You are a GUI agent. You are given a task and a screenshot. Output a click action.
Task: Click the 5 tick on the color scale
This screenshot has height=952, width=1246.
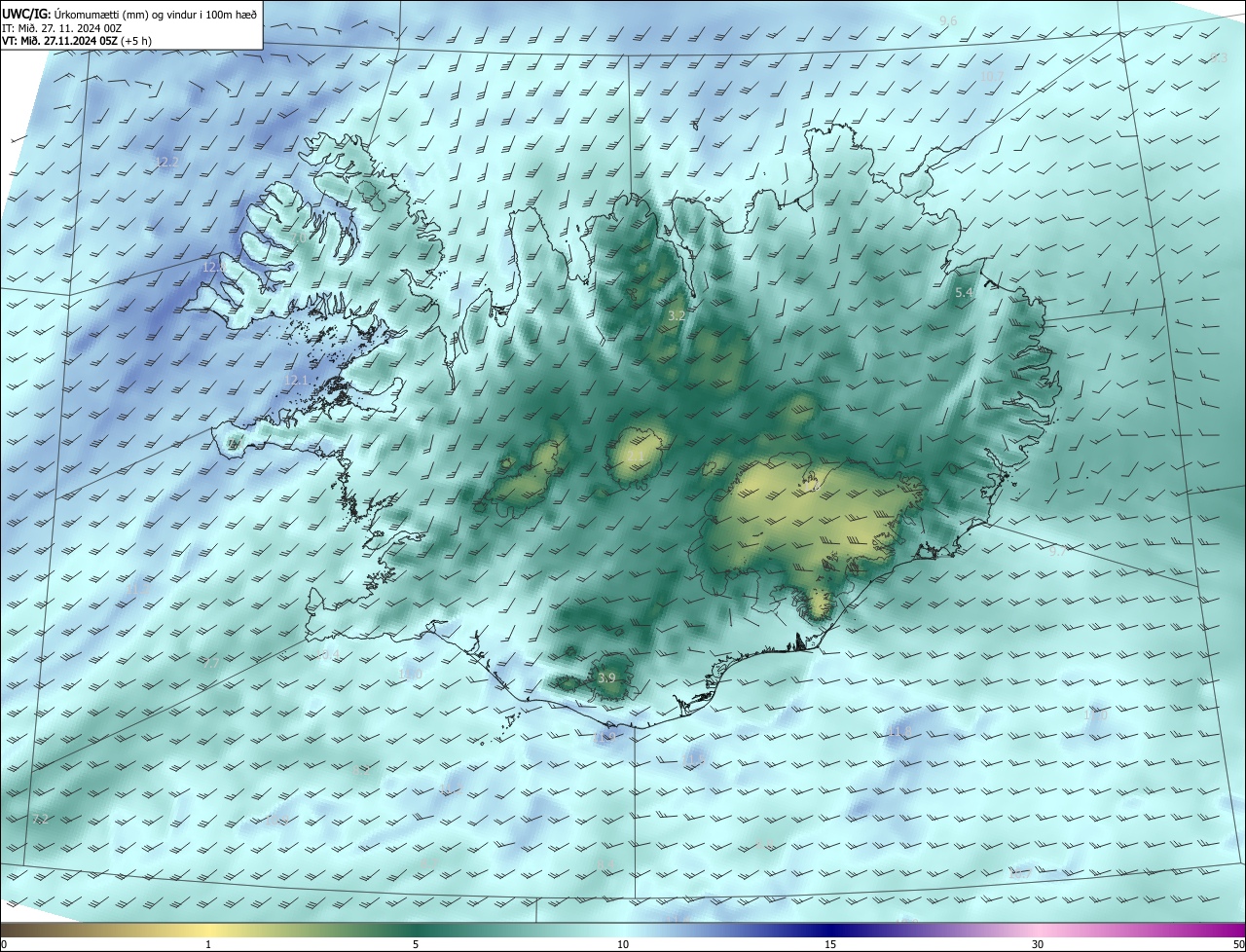coord(416,944)
